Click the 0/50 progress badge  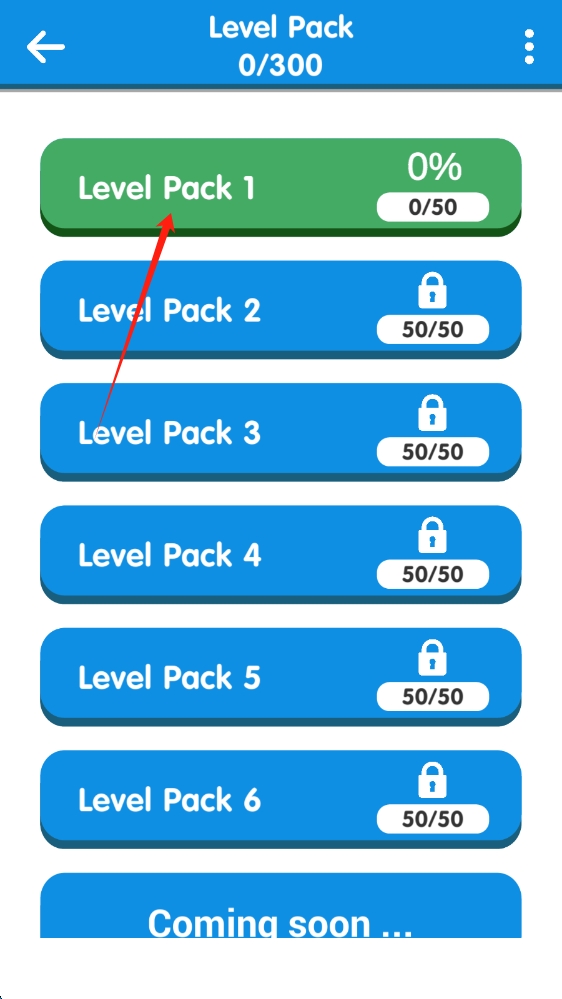pos(433,207)
